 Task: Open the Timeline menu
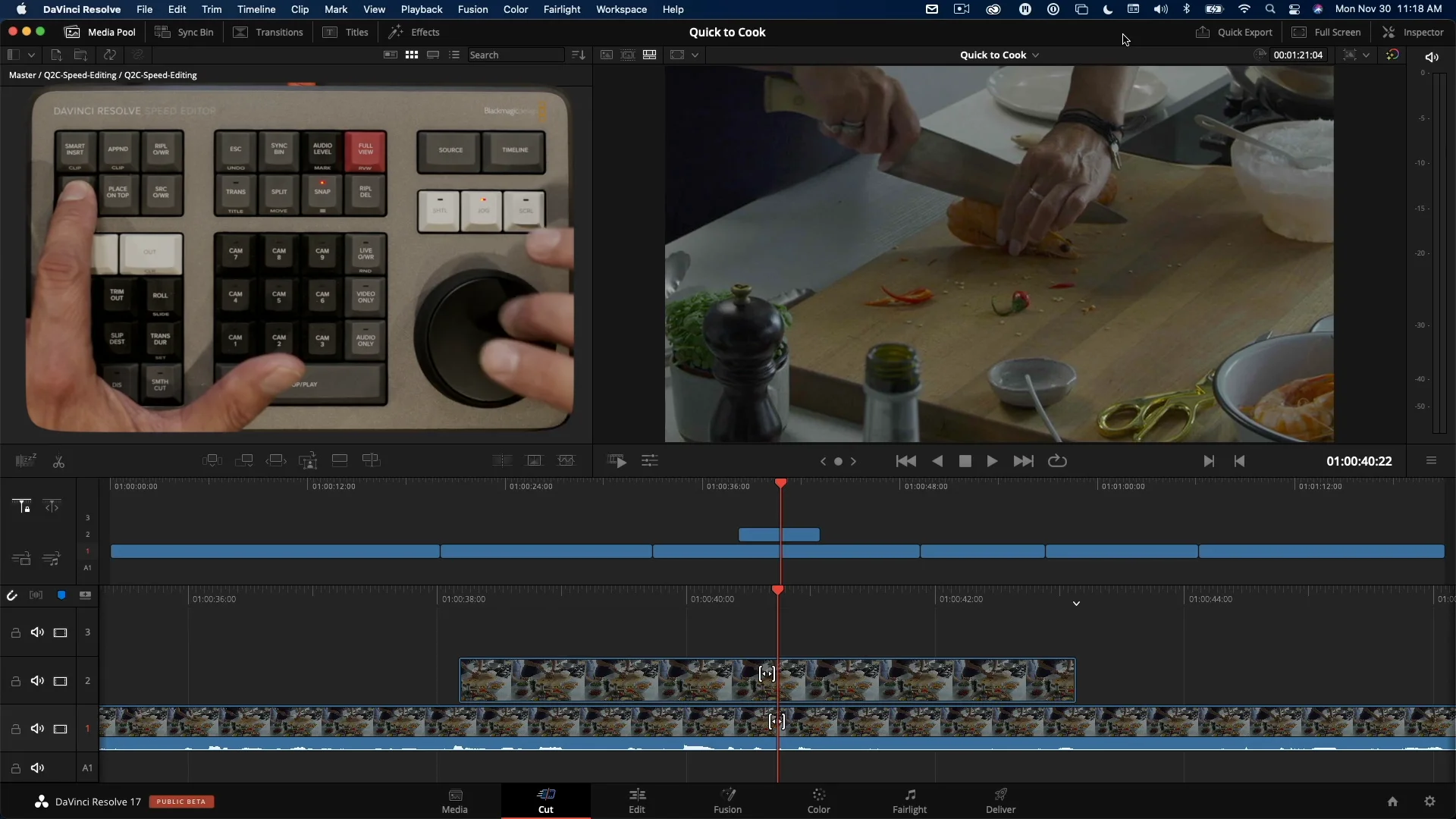tap(256, 9)
